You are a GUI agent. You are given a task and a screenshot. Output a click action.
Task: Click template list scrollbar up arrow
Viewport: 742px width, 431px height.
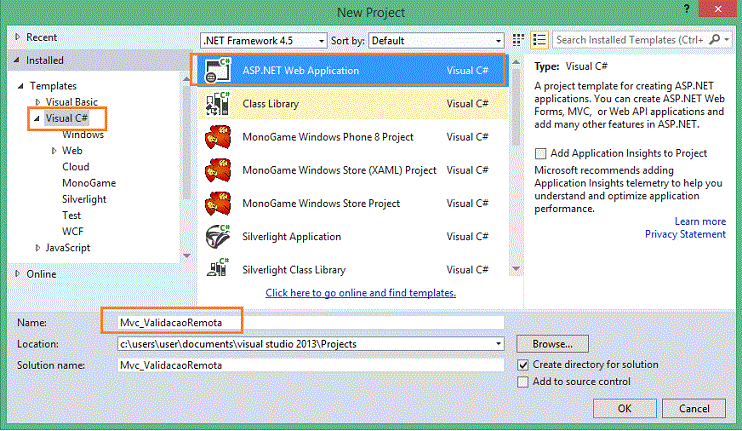pos(516,62)
